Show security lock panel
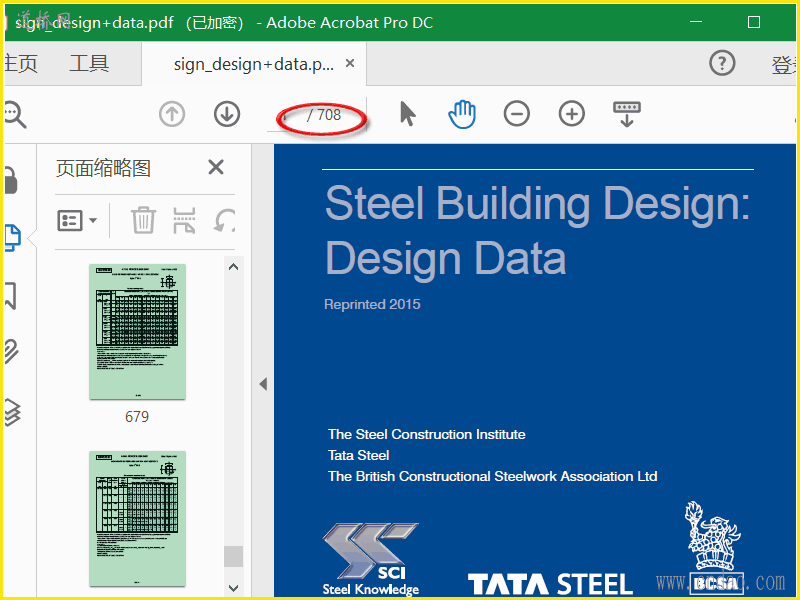 point(11,180)
